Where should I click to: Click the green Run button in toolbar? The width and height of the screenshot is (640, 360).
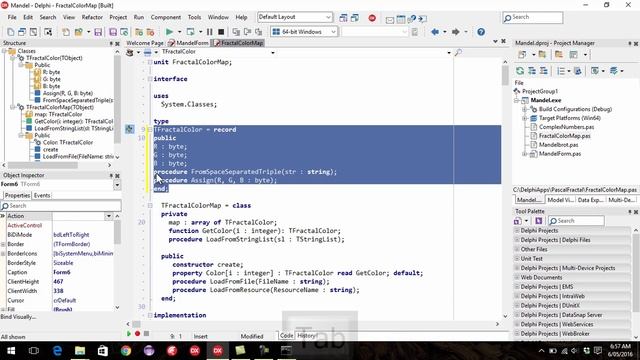pos(169,32)
